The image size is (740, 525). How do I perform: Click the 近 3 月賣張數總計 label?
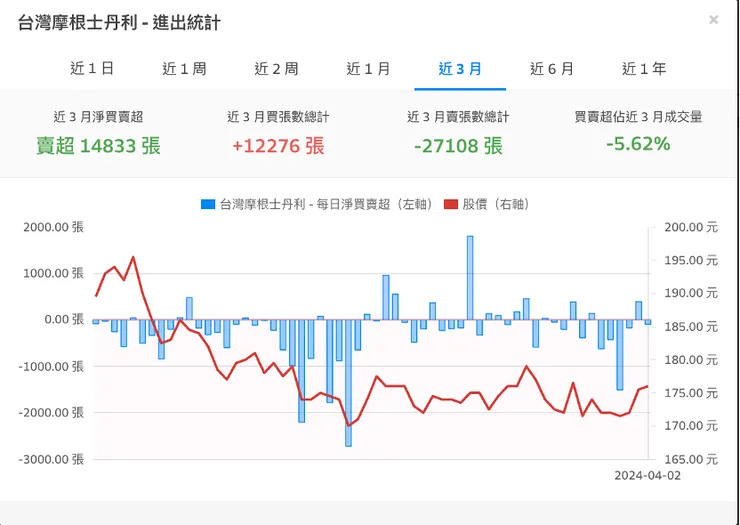click(458, 117)
